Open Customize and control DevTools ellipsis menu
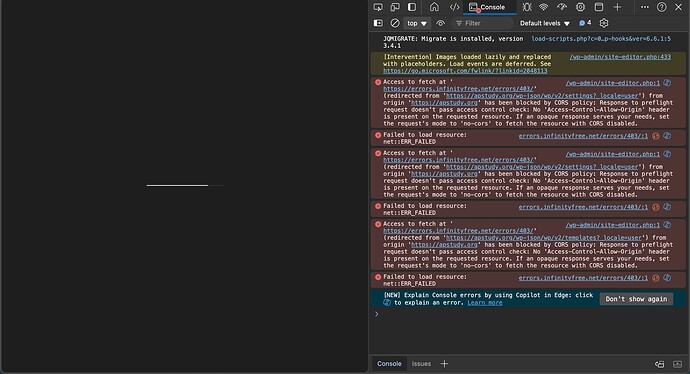 click(x=645, y=7)
